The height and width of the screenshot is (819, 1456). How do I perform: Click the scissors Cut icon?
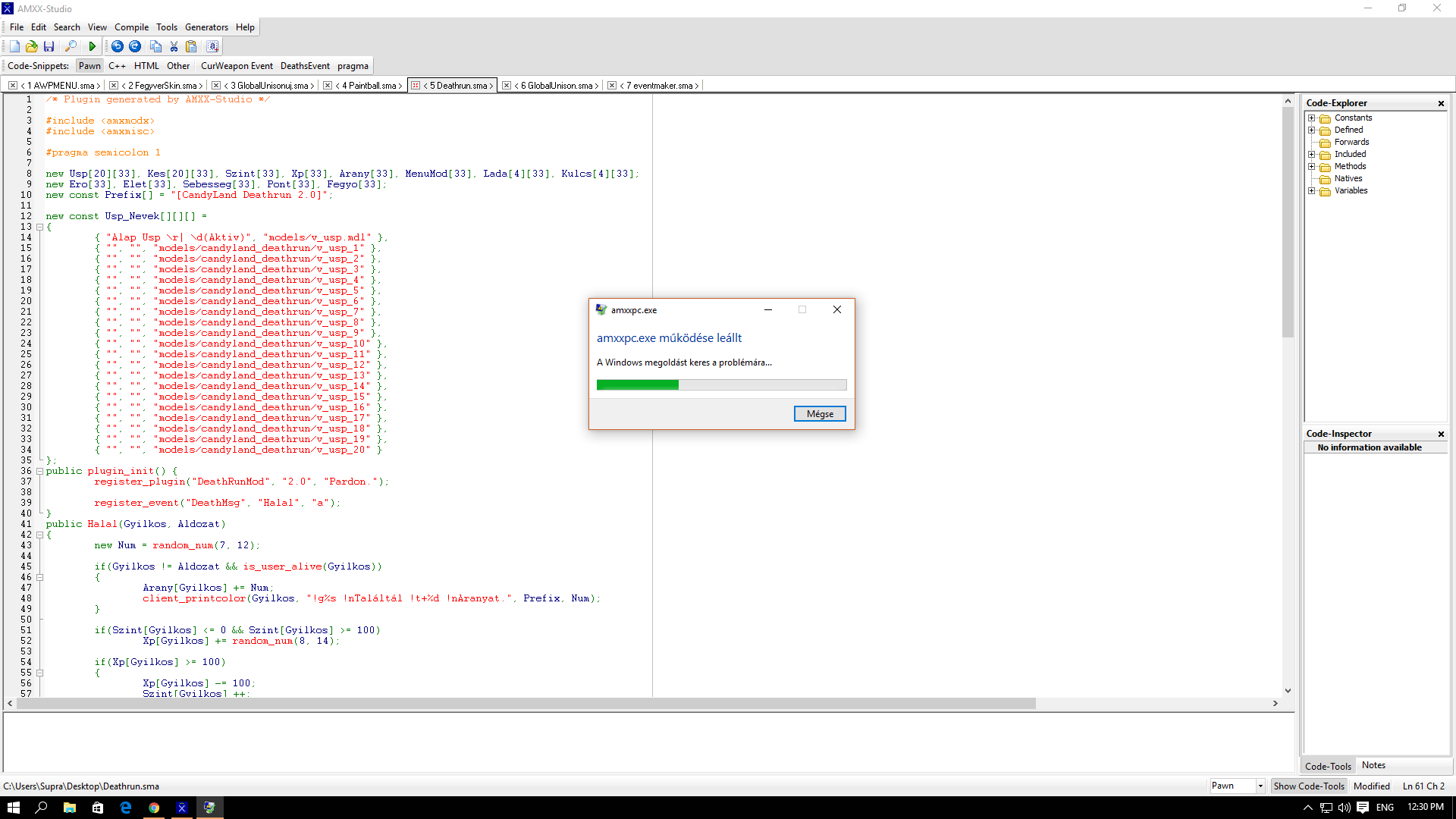tap(174, 47)
